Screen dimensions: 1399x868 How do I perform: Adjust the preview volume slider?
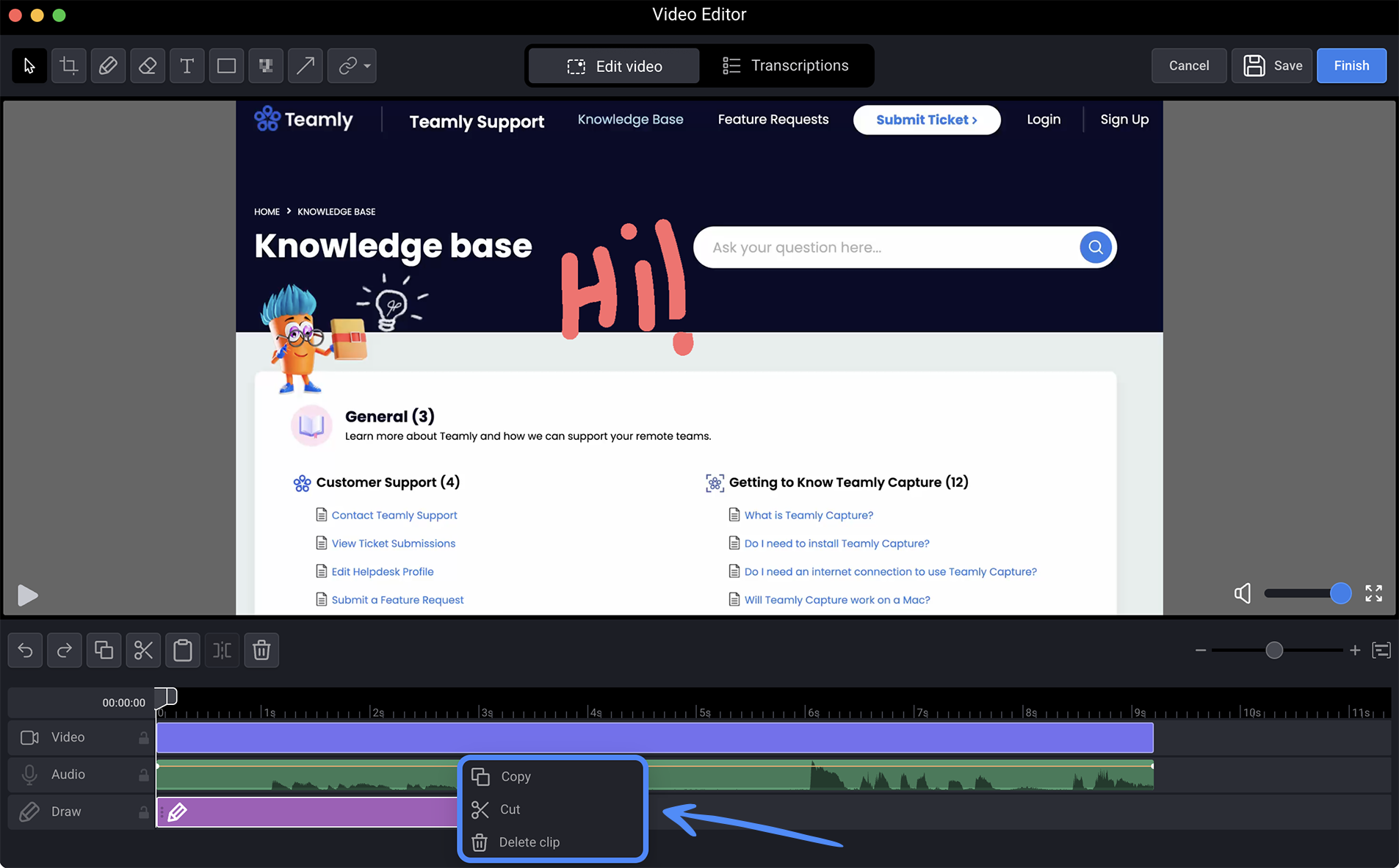tap(1307, 593)
